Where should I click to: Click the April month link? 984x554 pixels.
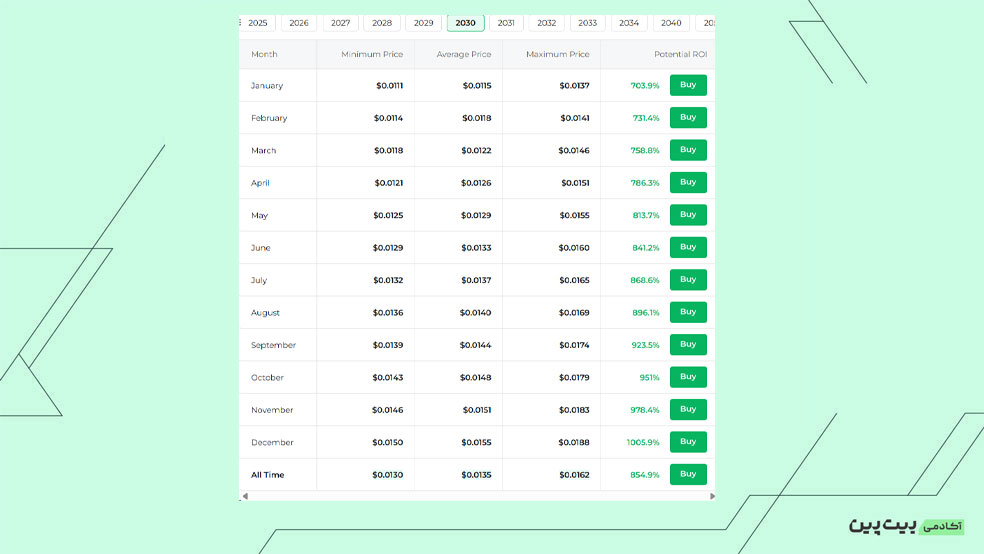260,183
